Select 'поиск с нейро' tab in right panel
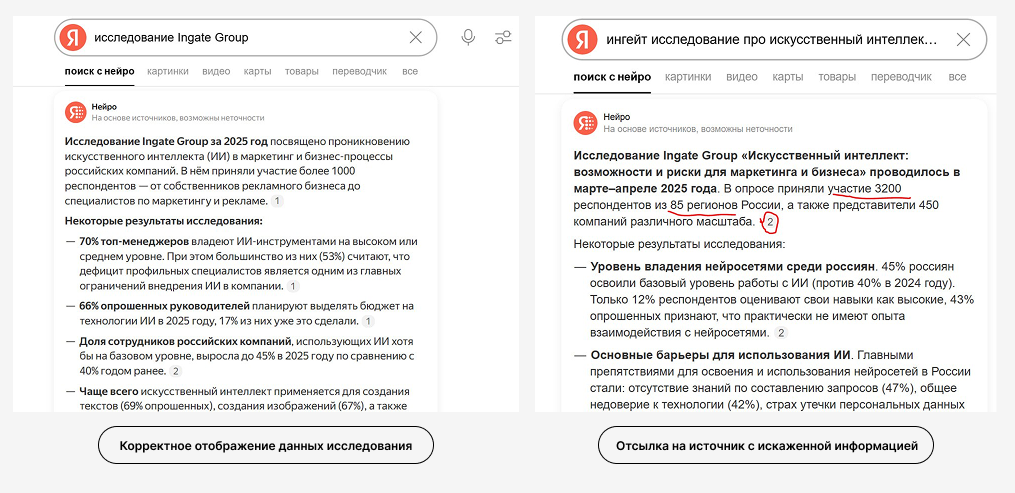 tap(612, 77)
